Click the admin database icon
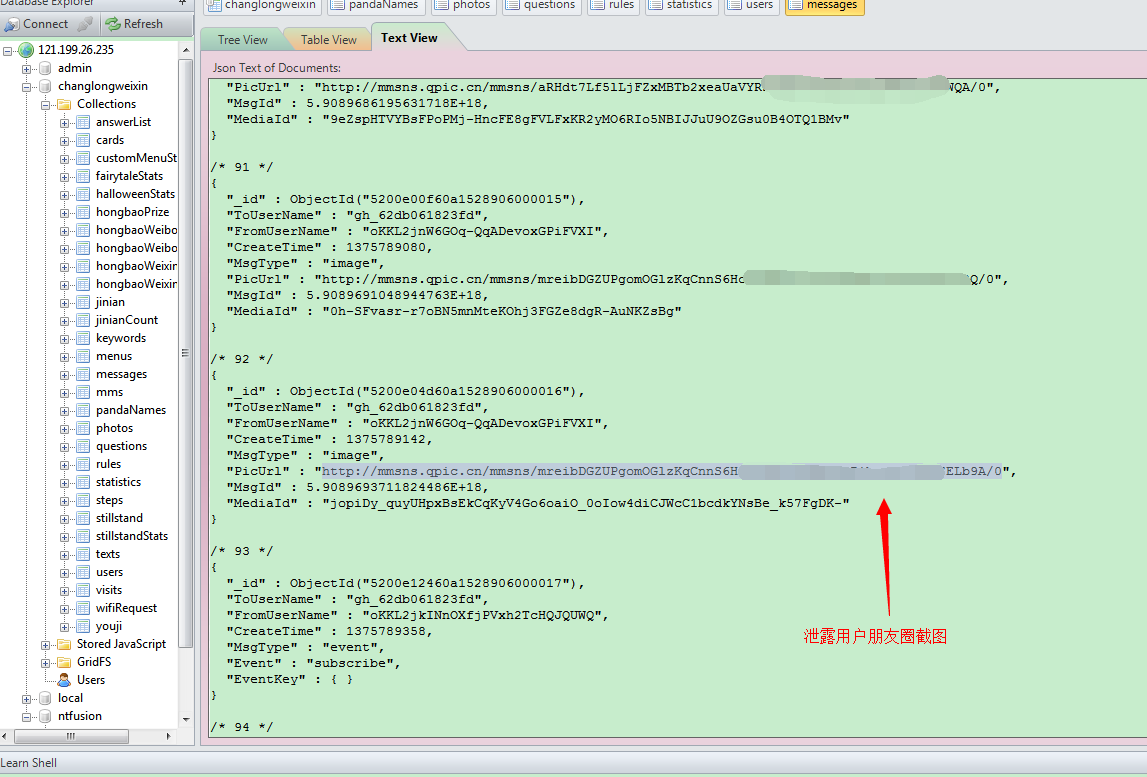This screenshot has width=1147, height=777. coord(45,68)
